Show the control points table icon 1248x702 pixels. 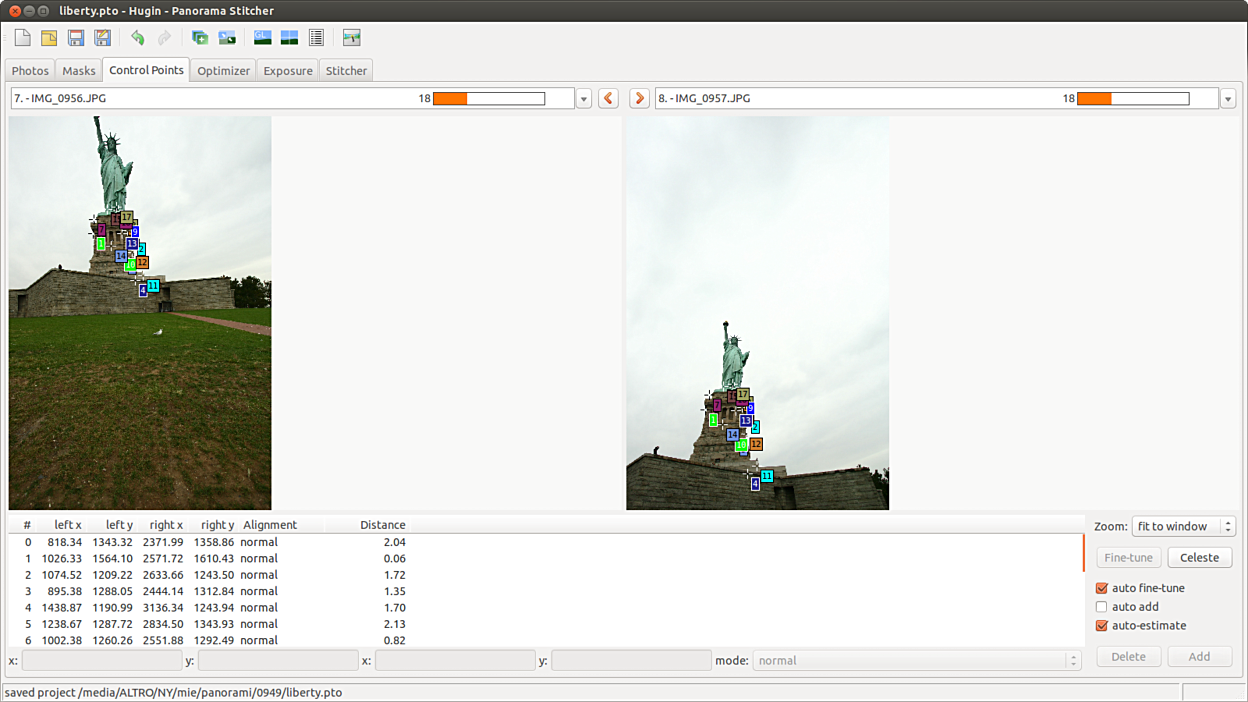(x=316, y=38)
